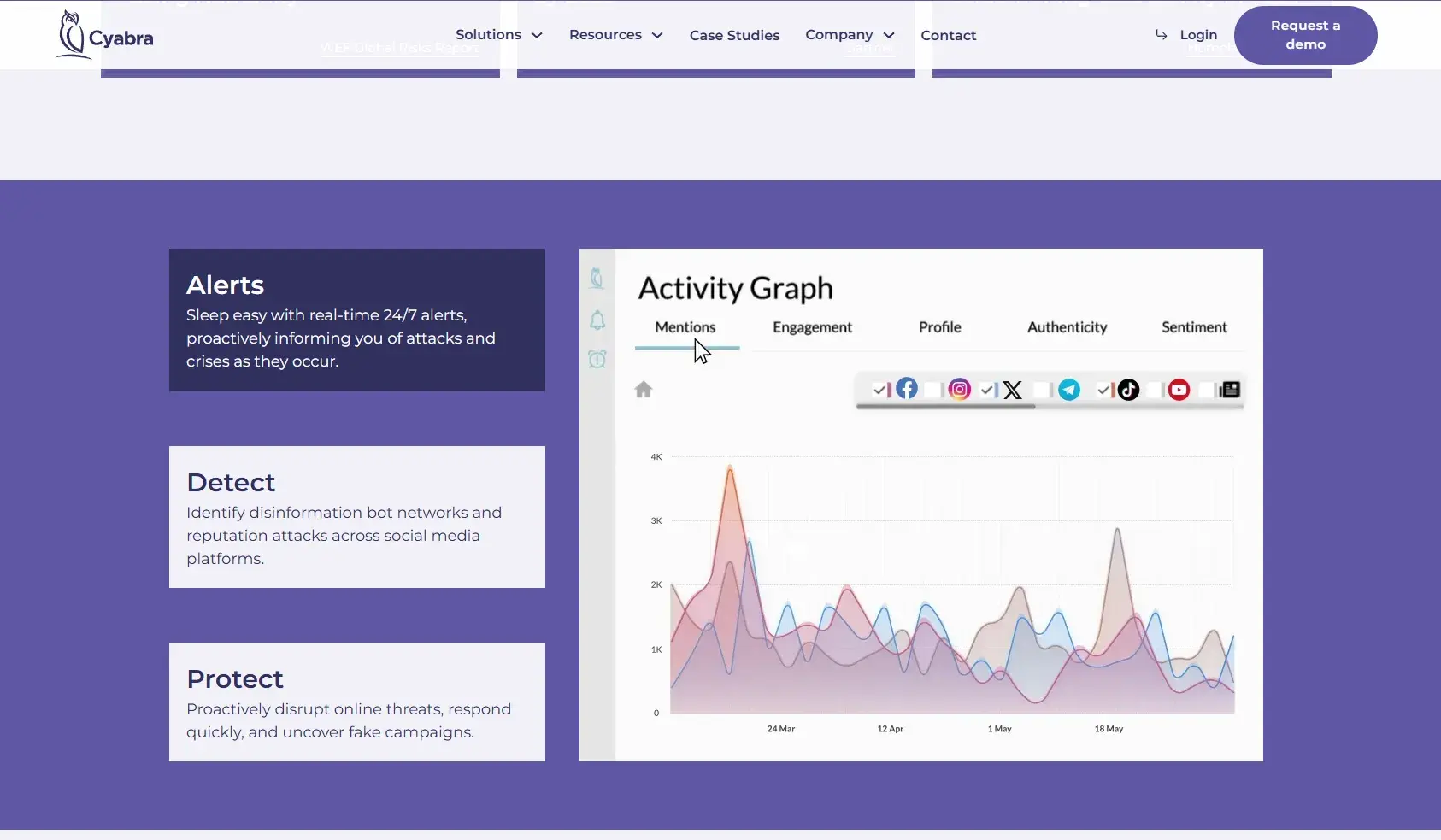The image size is (1441, 840).
Task: Click the owl icon in dashboard sidebar
Action: pos(597,278)
